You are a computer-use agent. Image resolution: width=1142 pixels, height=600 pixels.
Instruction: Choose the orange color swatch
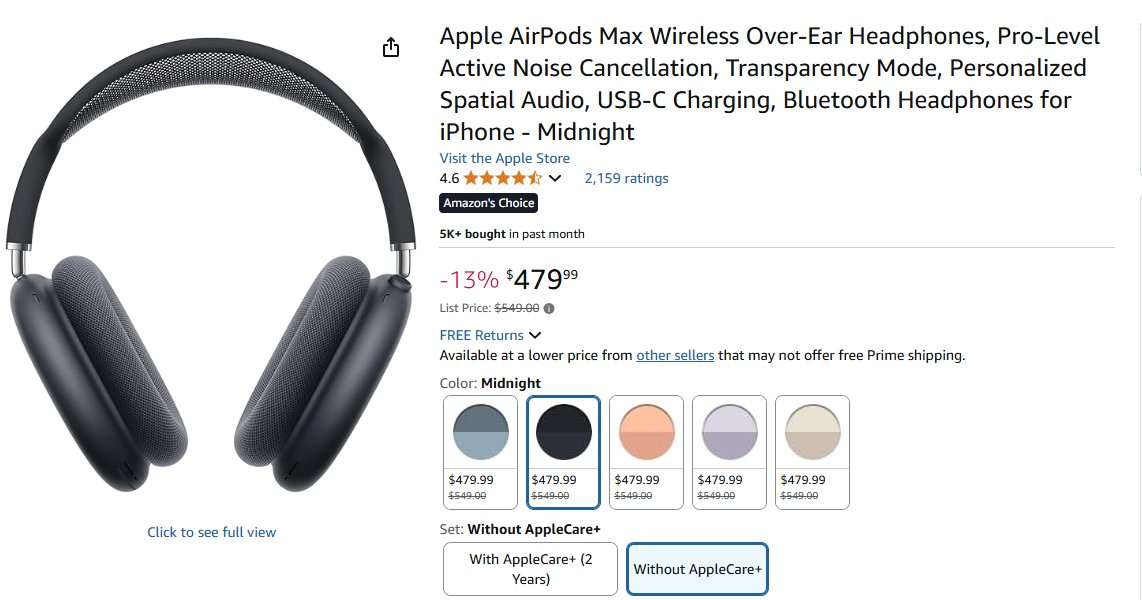(x=647, y=452)
